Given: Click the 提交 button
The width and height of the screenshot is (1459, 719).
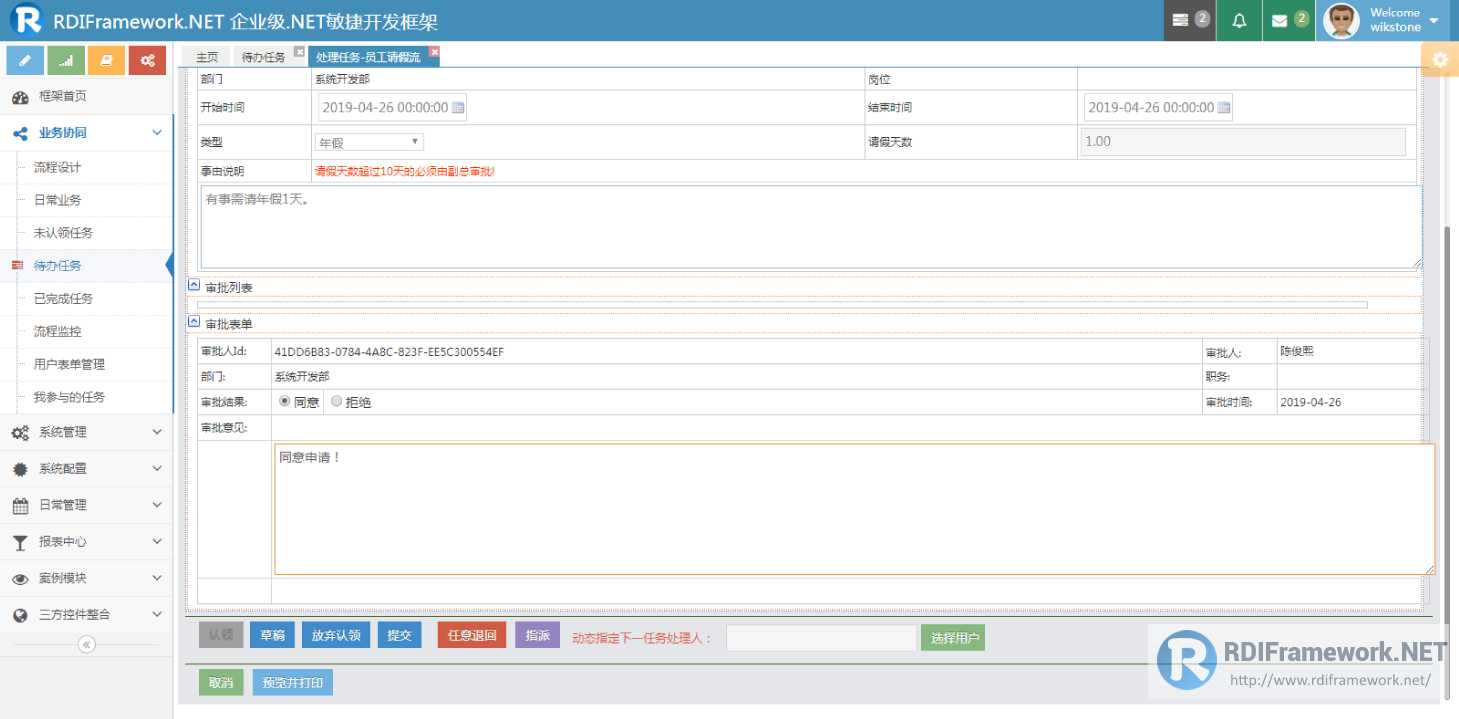Looking at the screenshot, I should coord(399,635).
